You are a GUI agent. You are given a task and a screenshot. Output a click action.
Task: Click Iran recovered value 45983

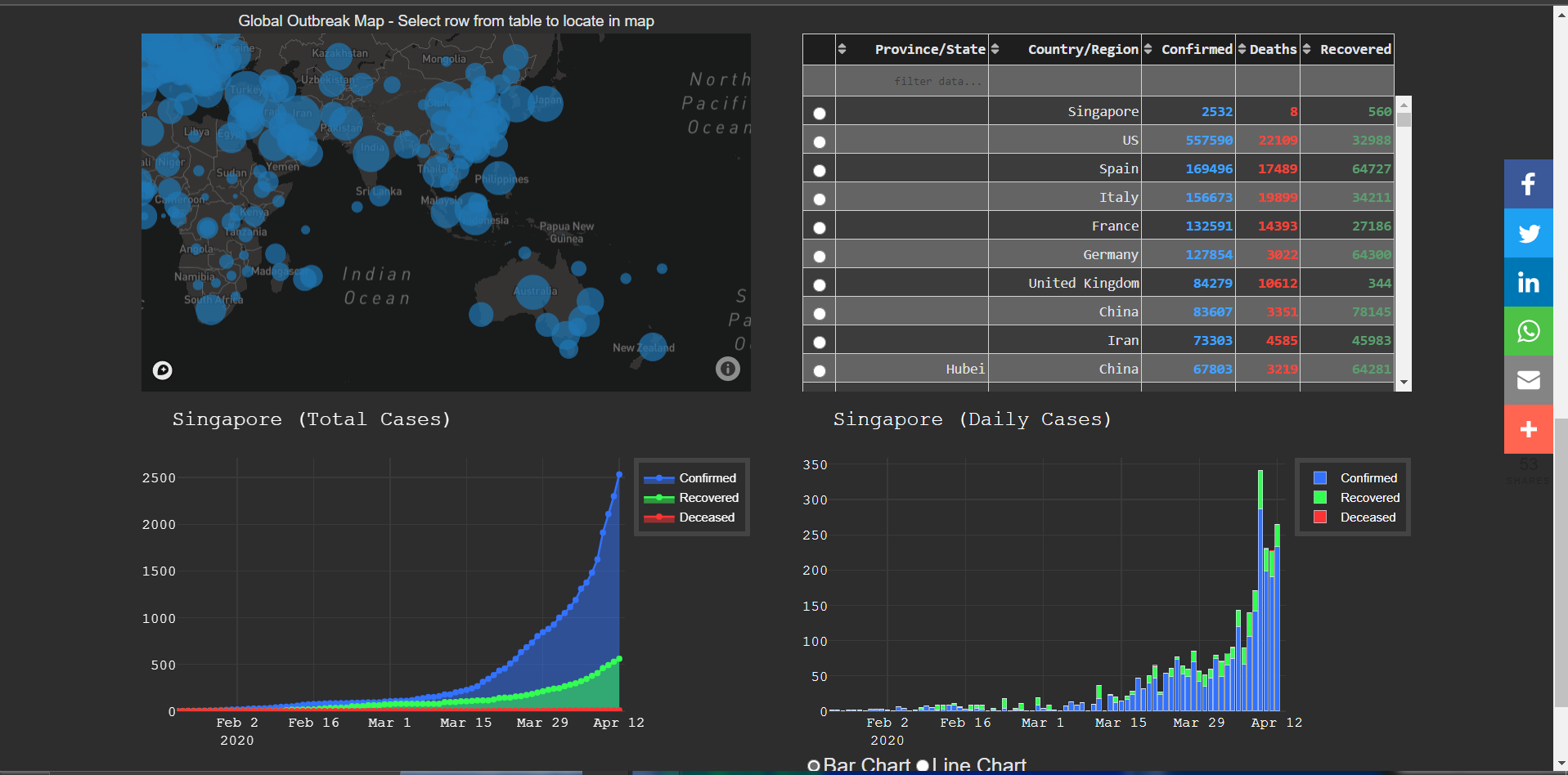1372,340
